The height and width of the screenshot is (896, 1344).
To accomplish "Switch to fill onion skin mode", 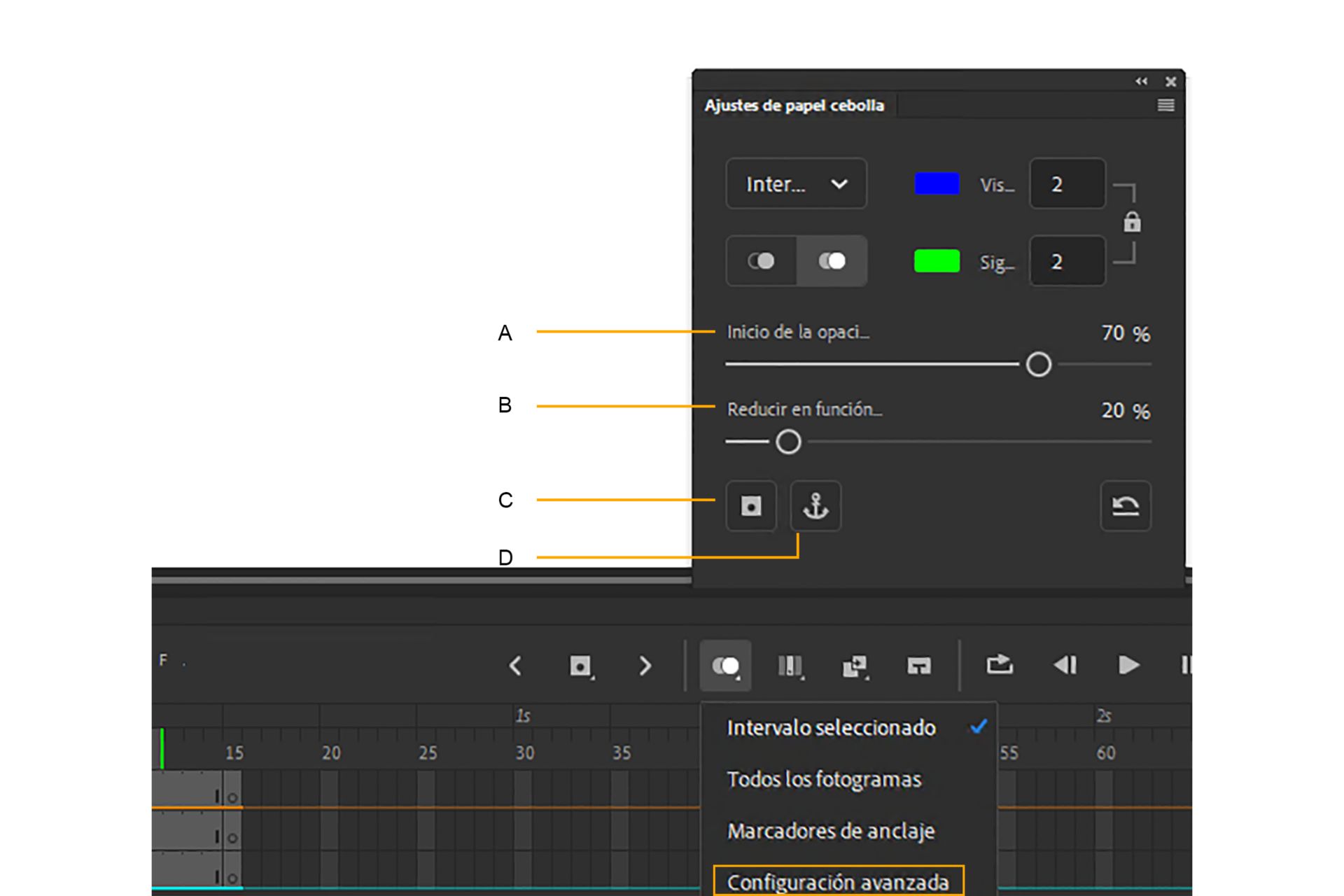I will point(832,261).
